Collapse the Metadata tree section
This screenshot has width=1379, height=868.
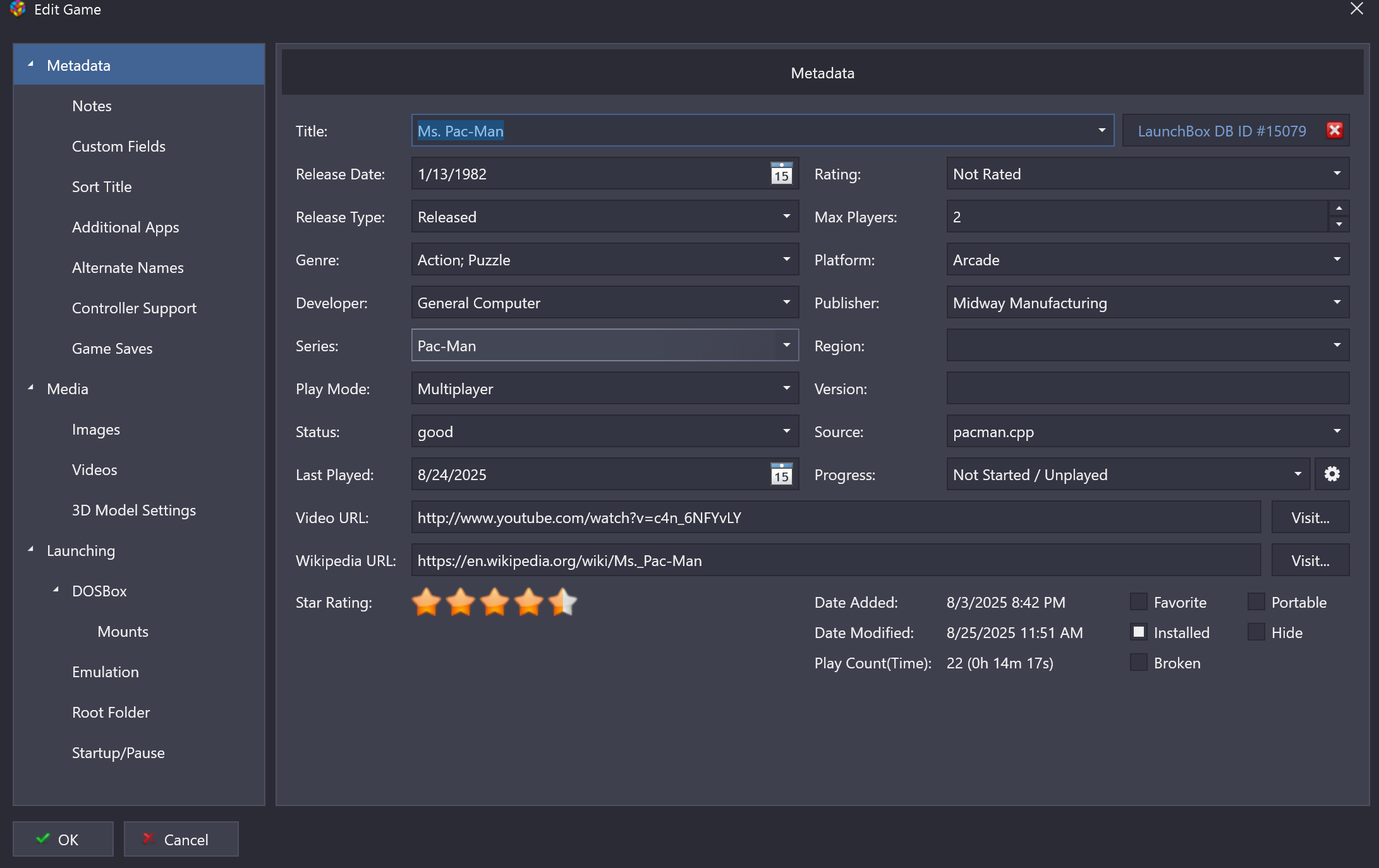[x=30, y=64]
